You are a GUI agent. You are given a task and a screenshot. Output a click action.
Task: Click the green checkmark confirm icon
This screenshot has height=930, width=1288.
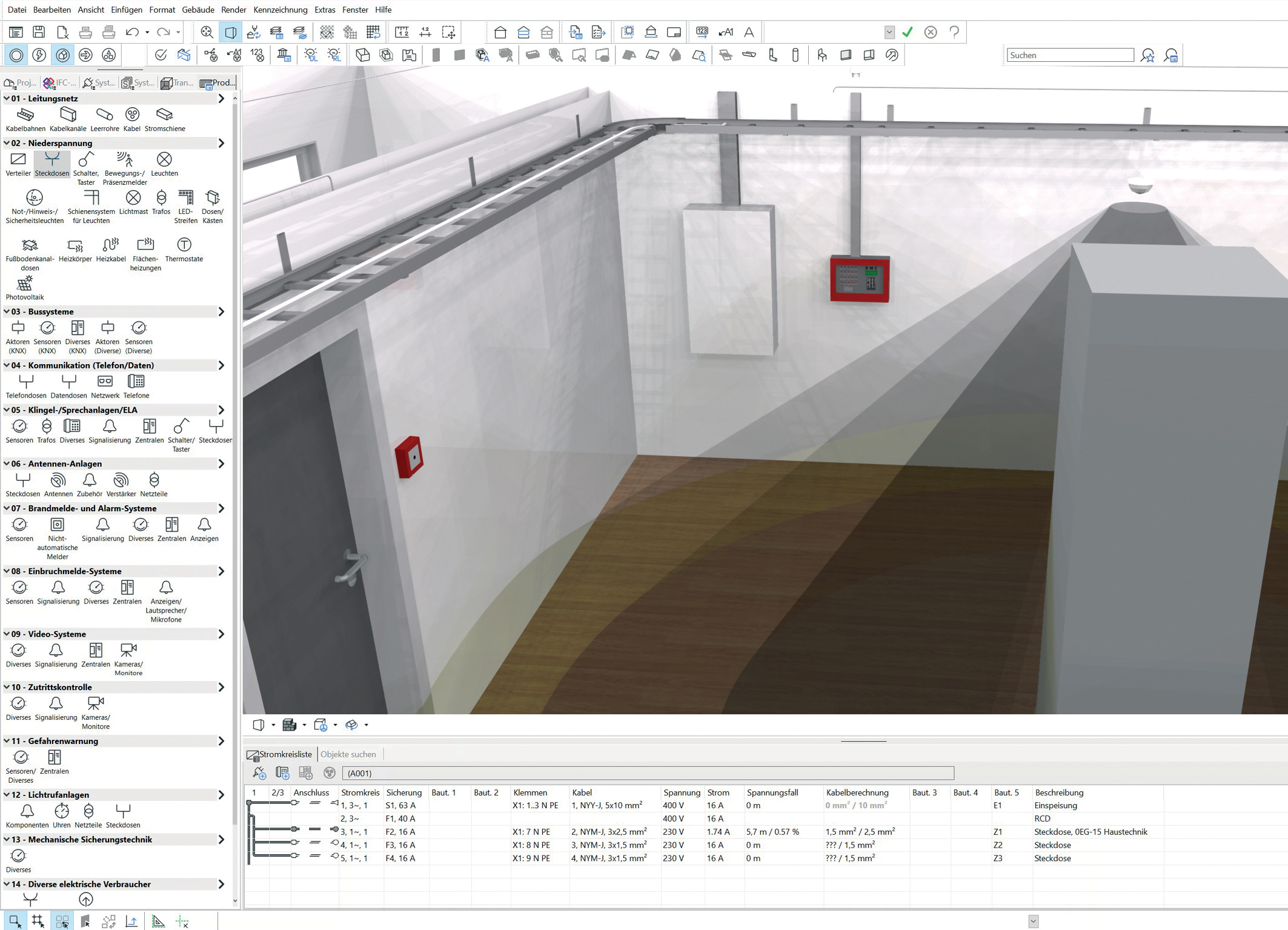(x=908, y=32)
